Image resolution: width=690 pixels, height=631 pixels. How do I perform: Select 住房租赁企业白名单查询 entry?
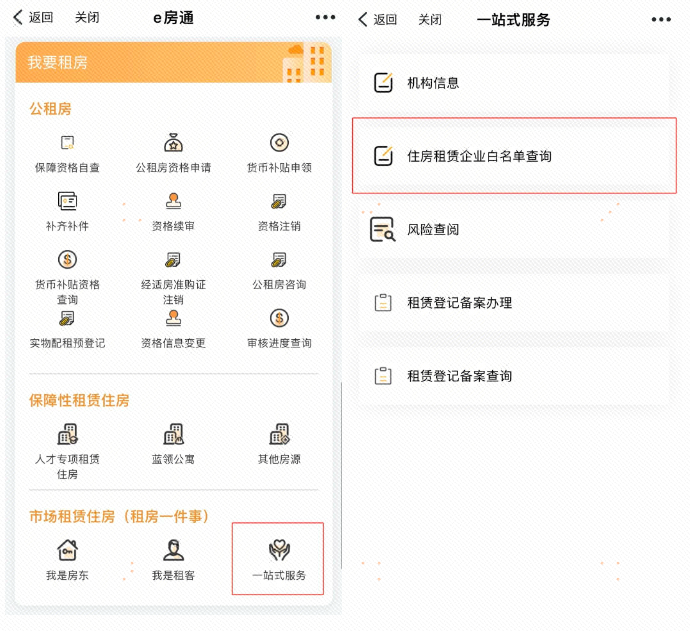click(514, 156)
